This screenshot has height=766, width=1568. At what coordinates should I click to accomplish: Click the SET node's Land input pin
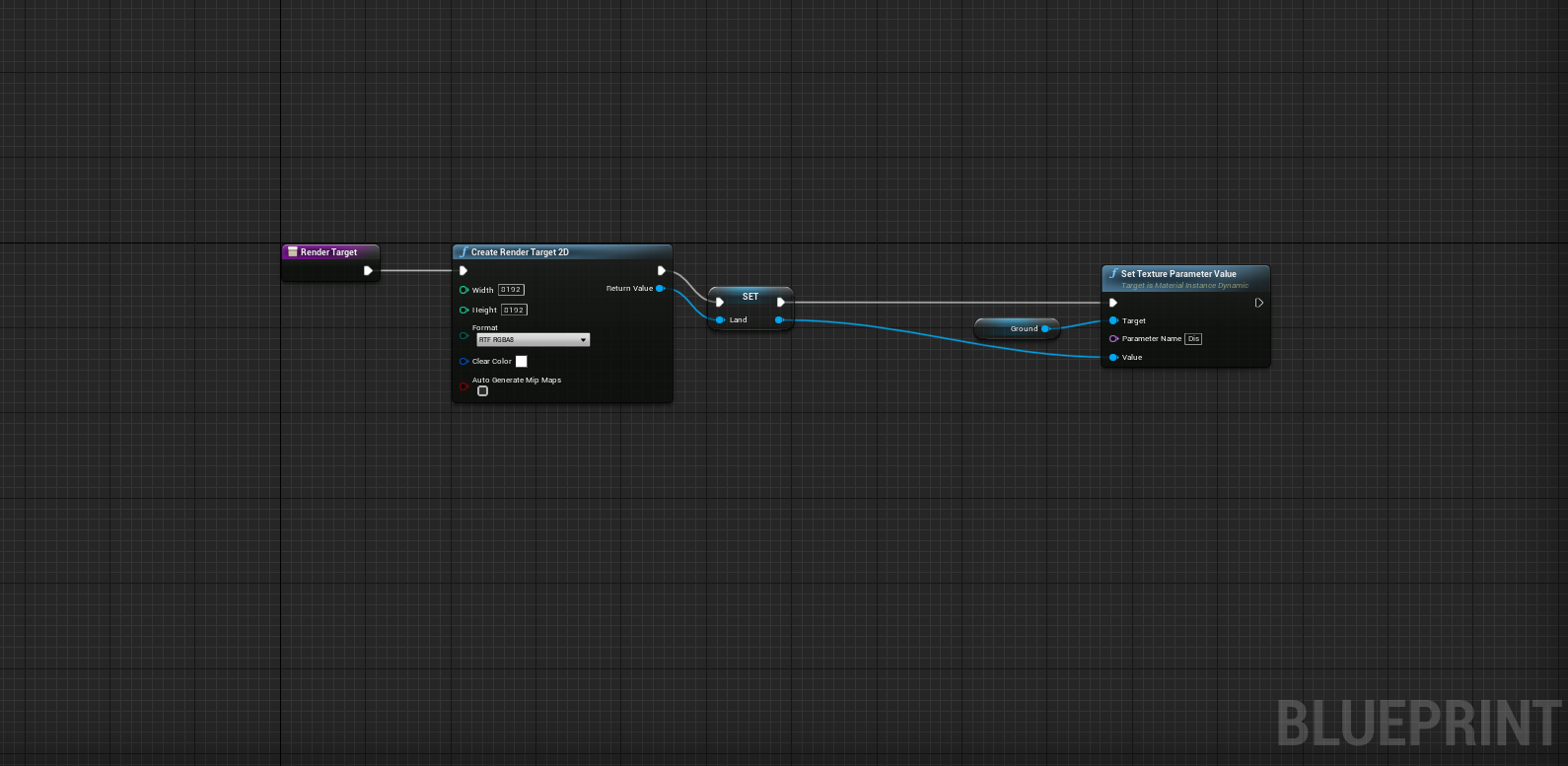(x=720, y=320)
